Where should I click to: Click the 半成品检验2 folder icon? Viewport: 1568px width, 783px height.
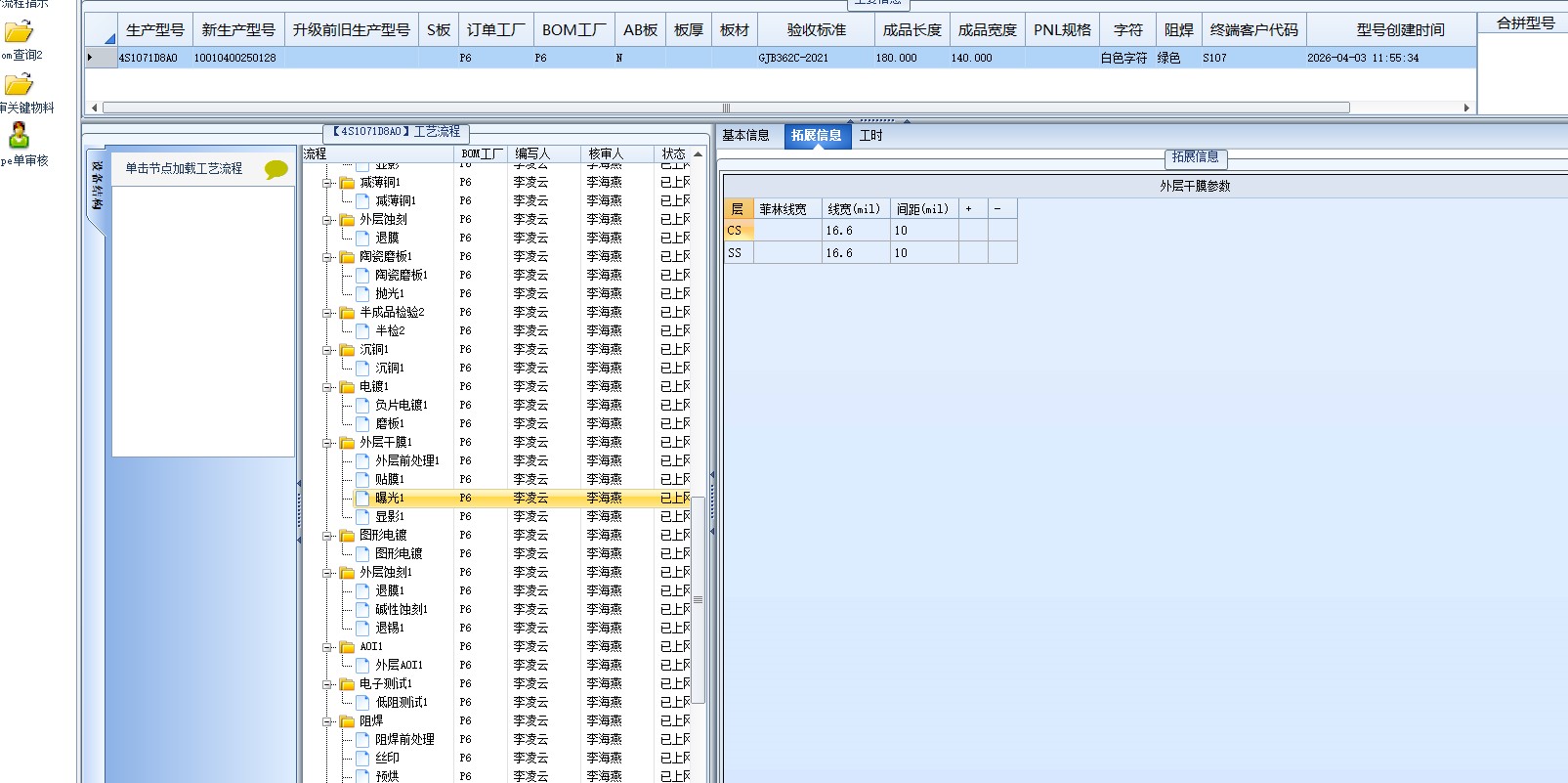tap(347, 313)
